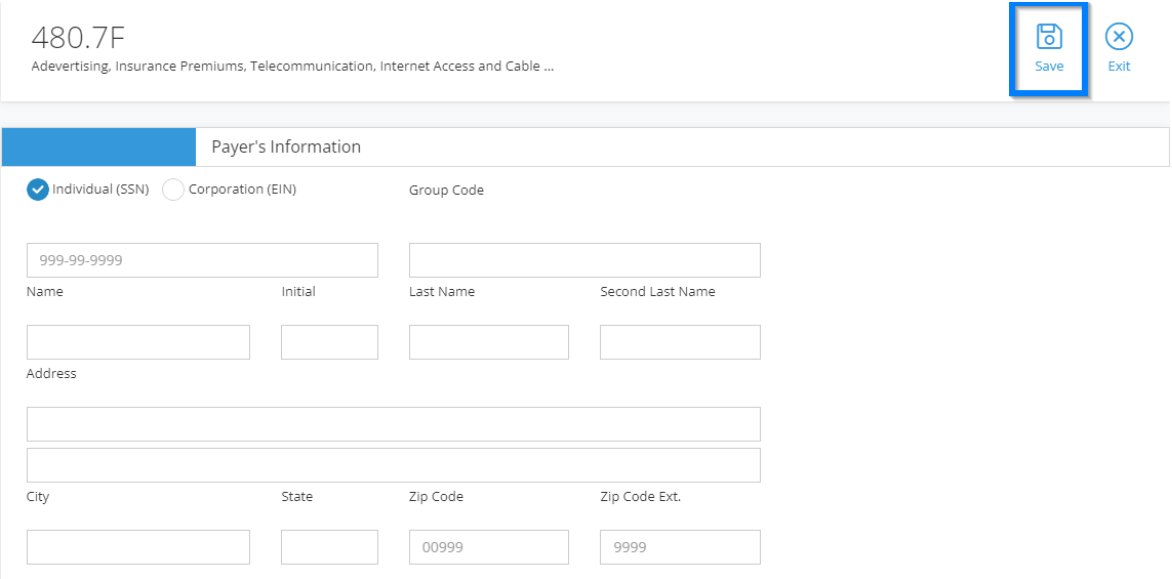Image resolution: width=1172 pixels, height=579 pixels.
Task: Click the first Address line field
Action: 394,424
